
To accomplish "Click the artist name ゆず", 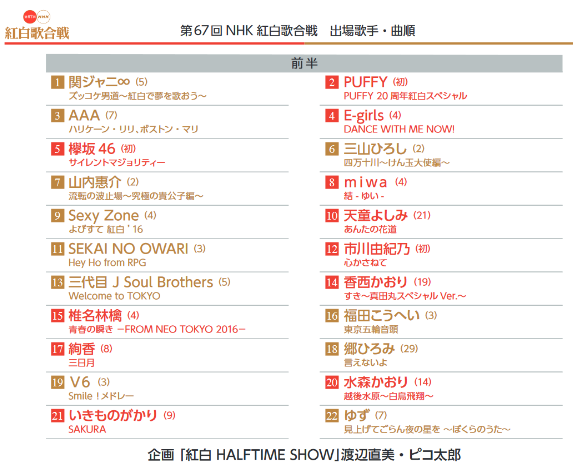I will pyautogui.click(x=356, y=416).
